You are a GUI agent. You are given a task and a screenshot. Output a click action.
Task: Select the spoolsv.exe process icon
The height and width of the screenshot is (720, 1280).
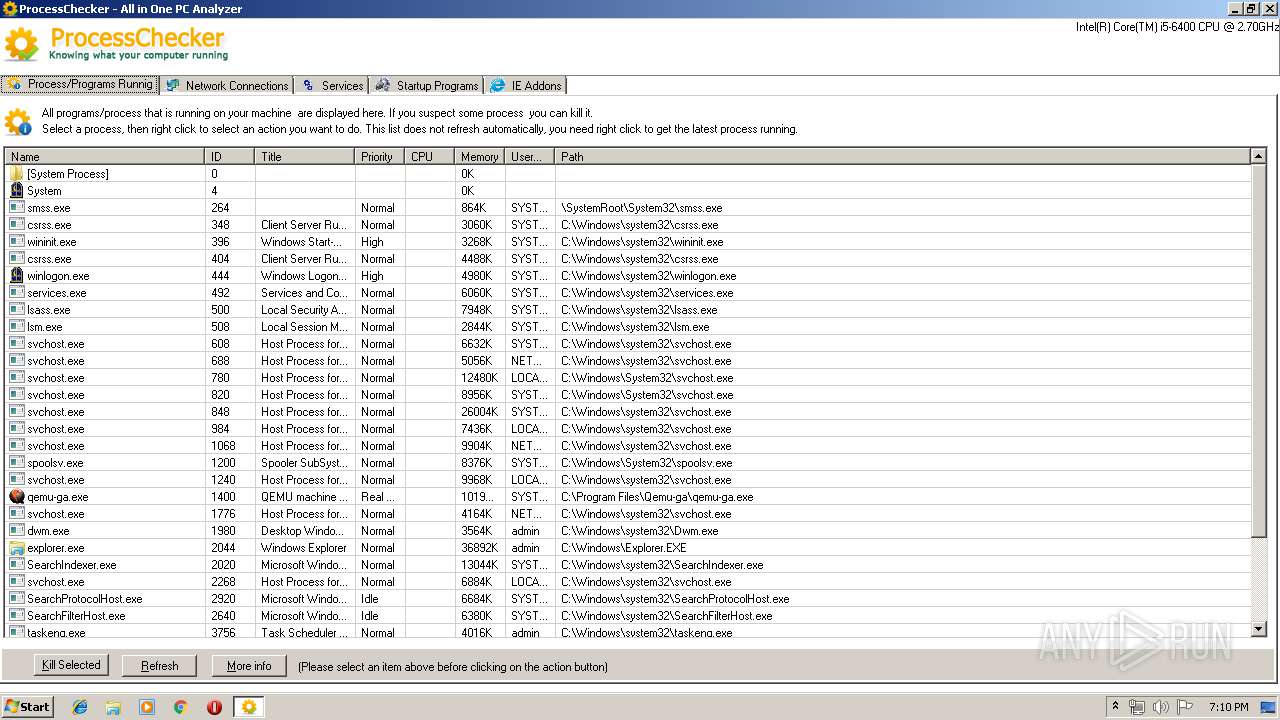click(16, 463)
